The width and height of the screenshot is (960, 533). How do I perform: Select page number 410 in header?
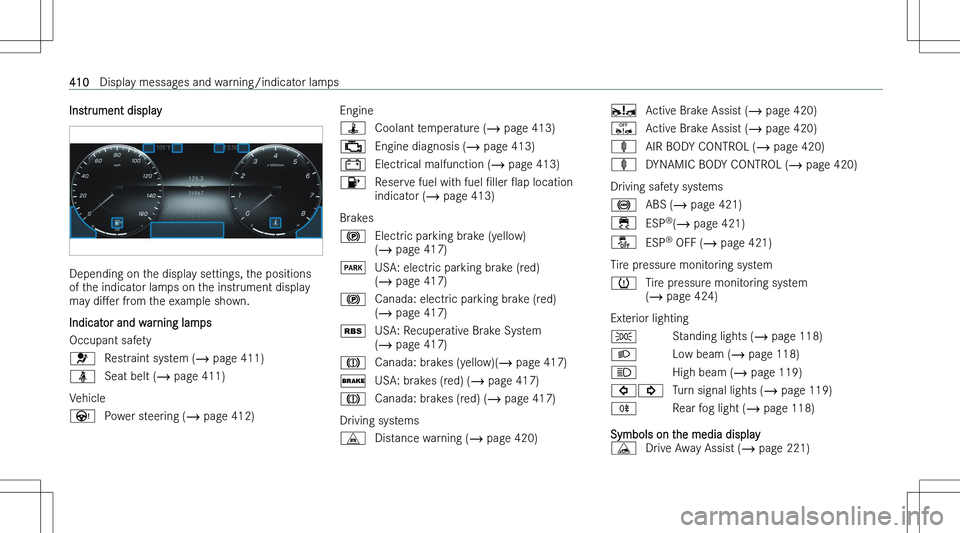pyautogui.click(x=79, y=82)
